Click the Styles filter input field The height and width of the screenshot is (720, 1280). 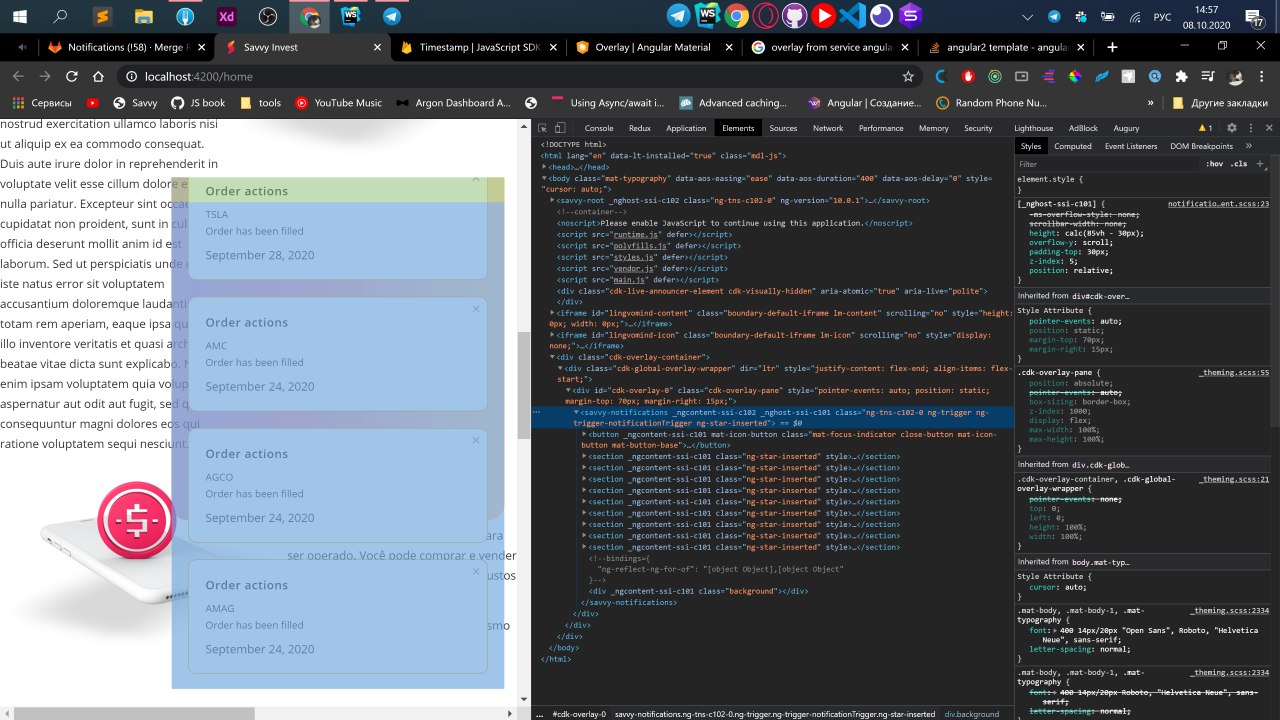click(1105, 163)
